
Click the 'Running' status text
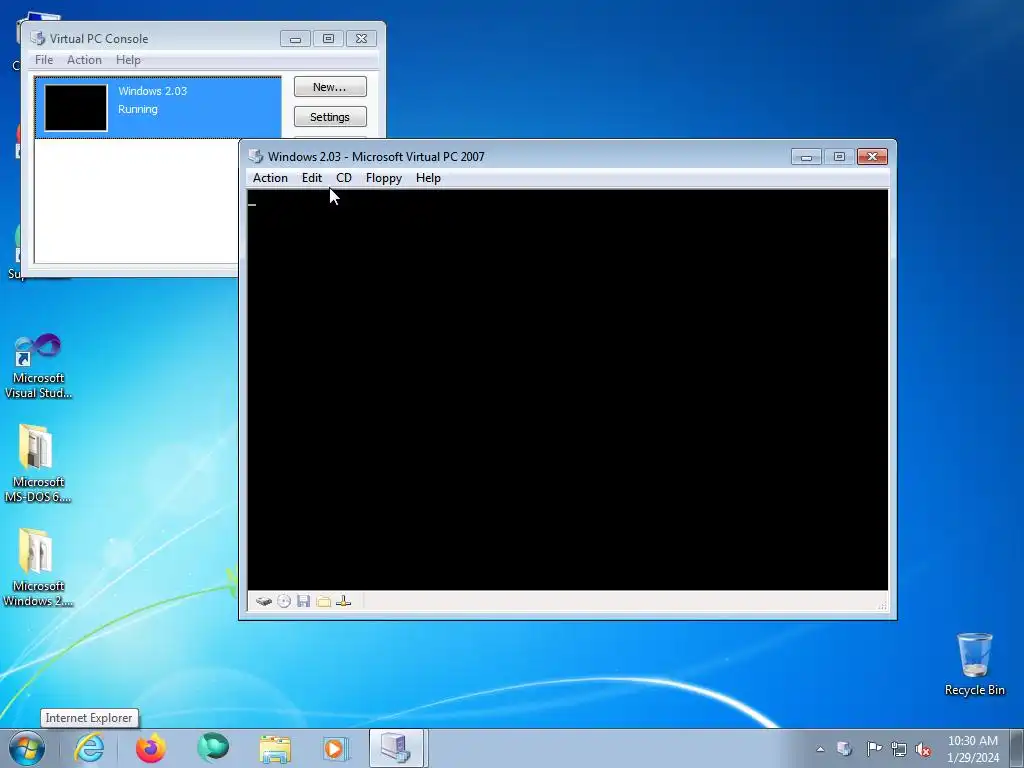point(138,109)
